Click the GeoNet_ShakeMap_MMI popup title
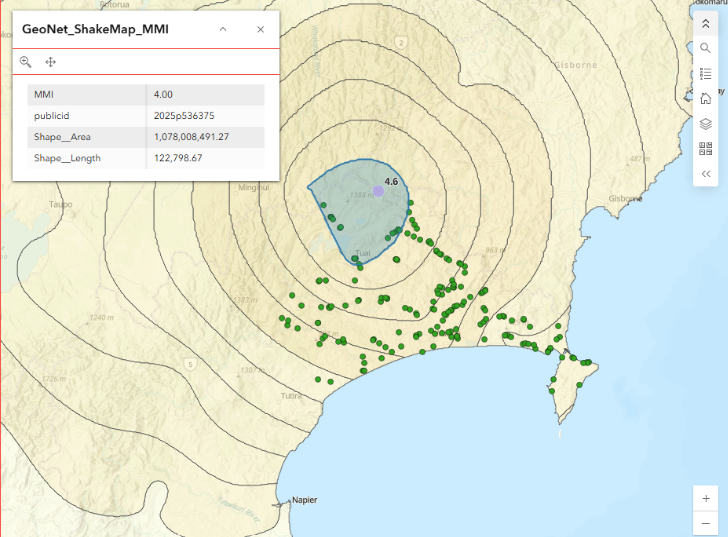This screenshot has height=537, width=728. (x=95, y=29)
